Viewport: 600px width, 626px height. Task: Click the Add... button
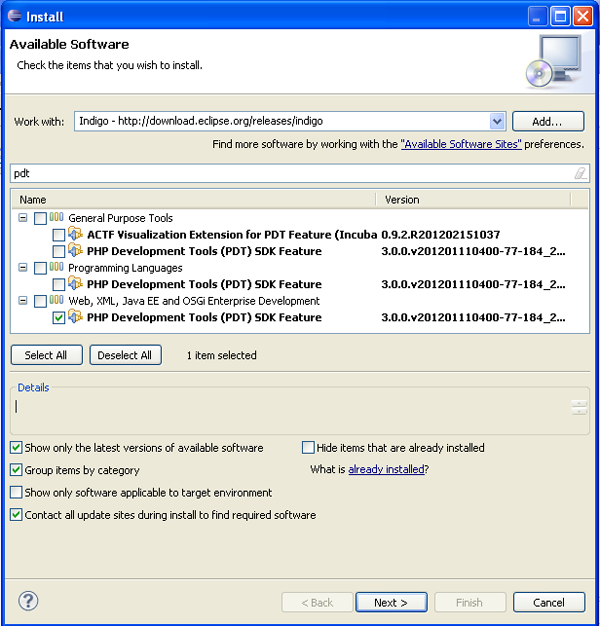coord(548,121)
